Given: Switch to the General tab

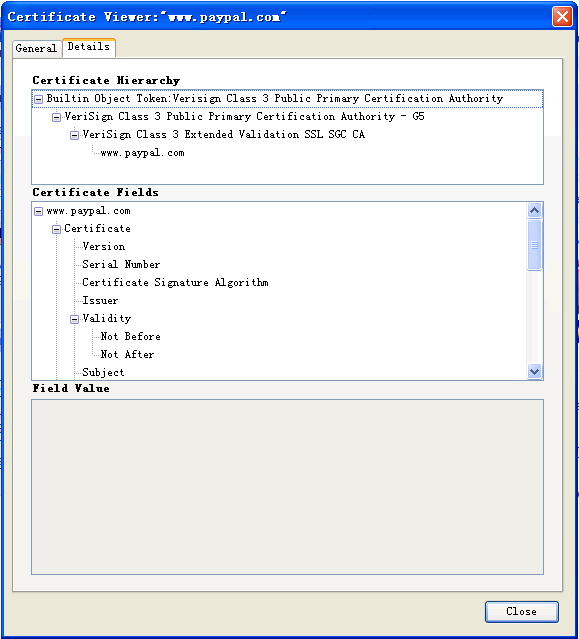Looking at the screenshot, I should [x=36, y=48].
